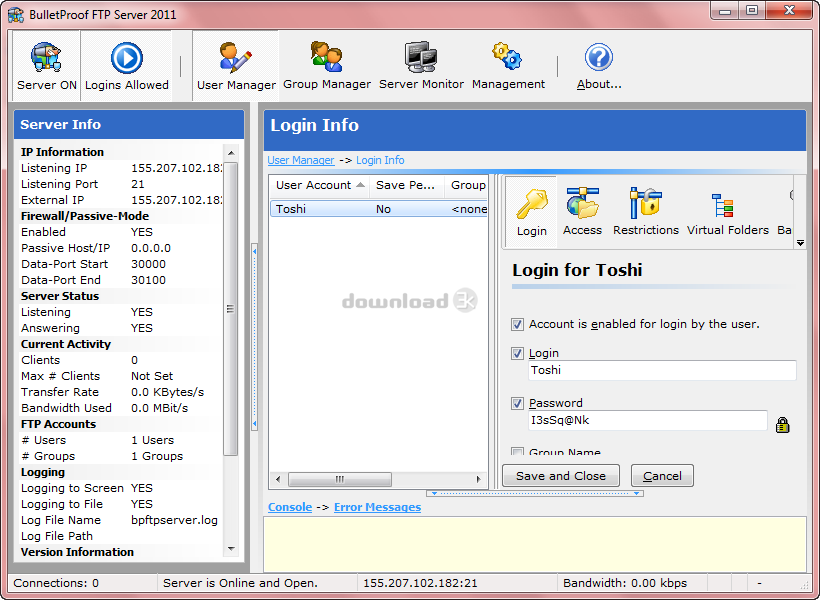Toggle the Login checkbox
The image size is (820, 600).
click(517, 354)
